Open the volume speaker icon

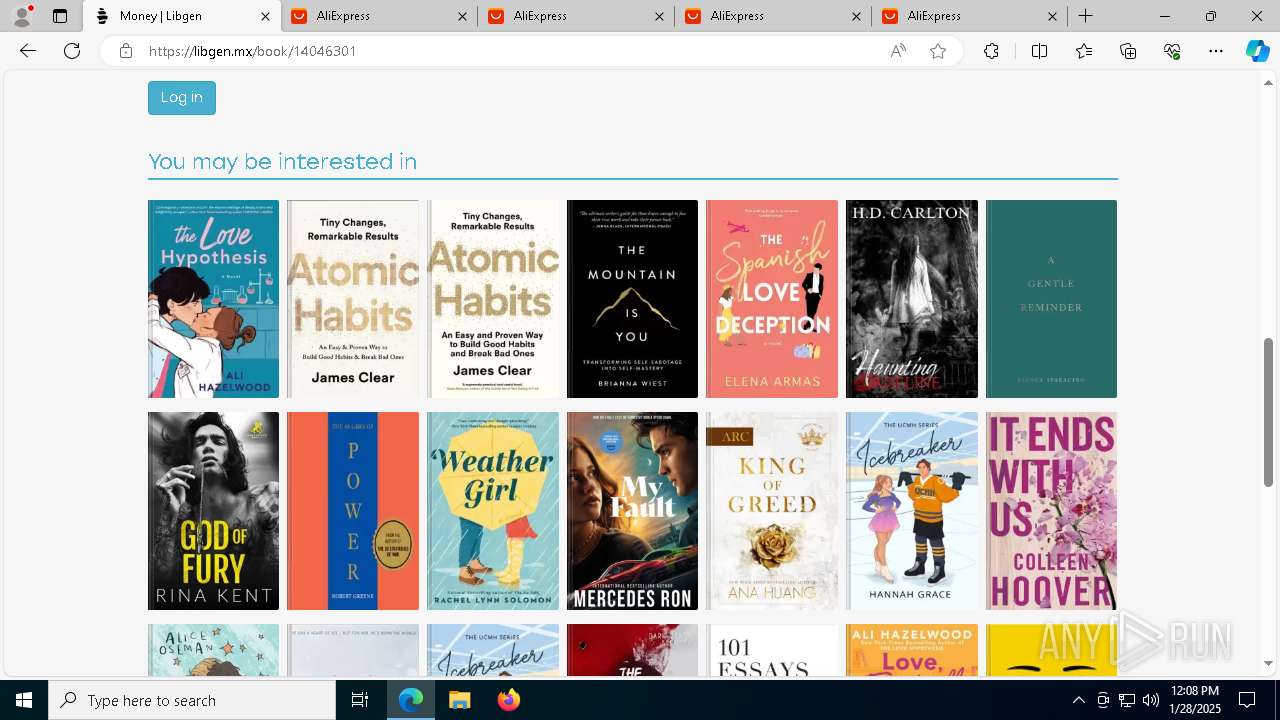1150,700
